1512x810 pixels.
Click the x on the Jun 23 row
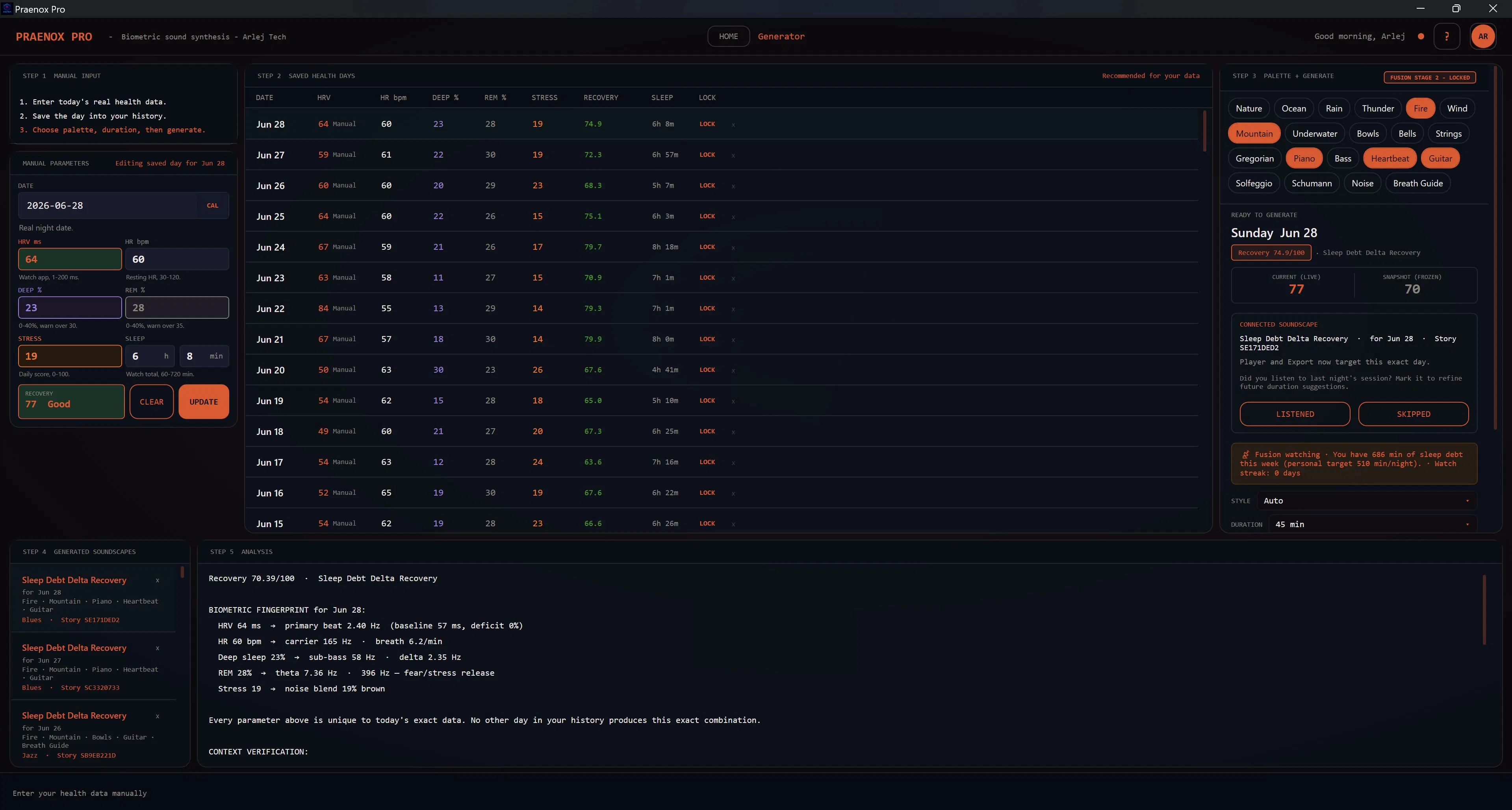(733, 278)
